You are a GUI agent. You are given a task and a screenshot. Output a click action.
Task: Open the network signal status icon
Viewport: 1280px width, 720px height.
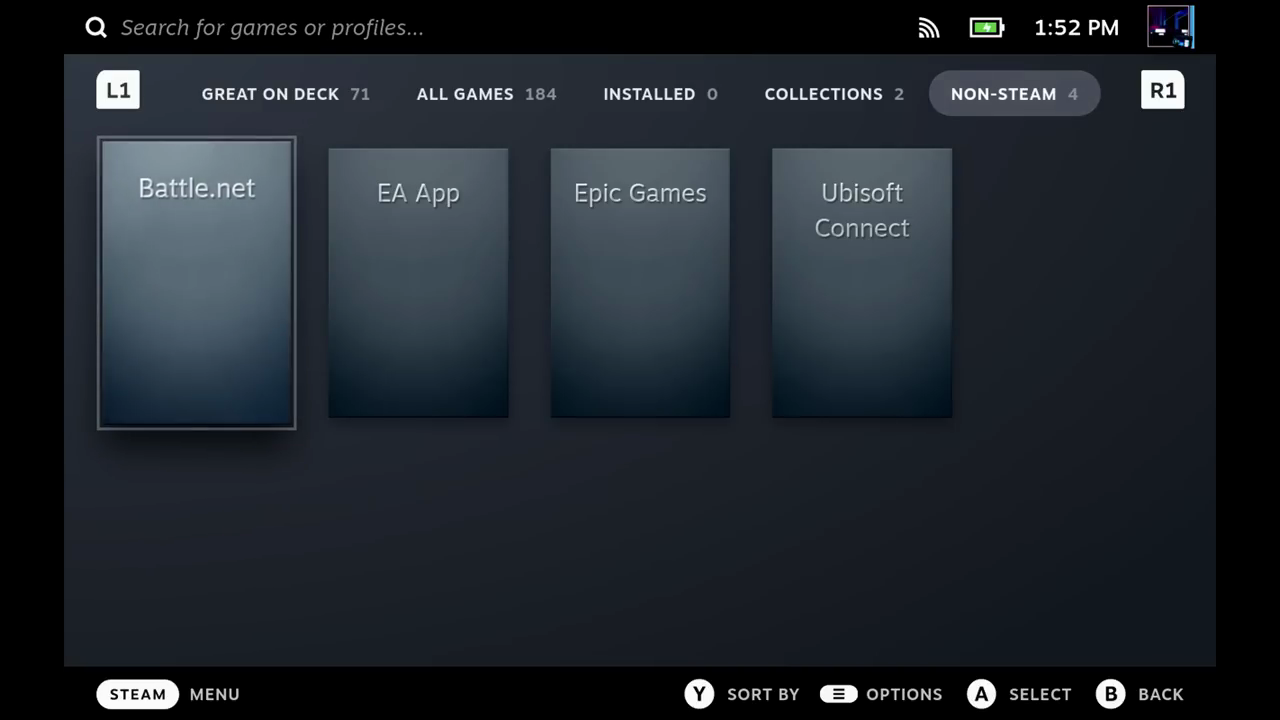929,28
